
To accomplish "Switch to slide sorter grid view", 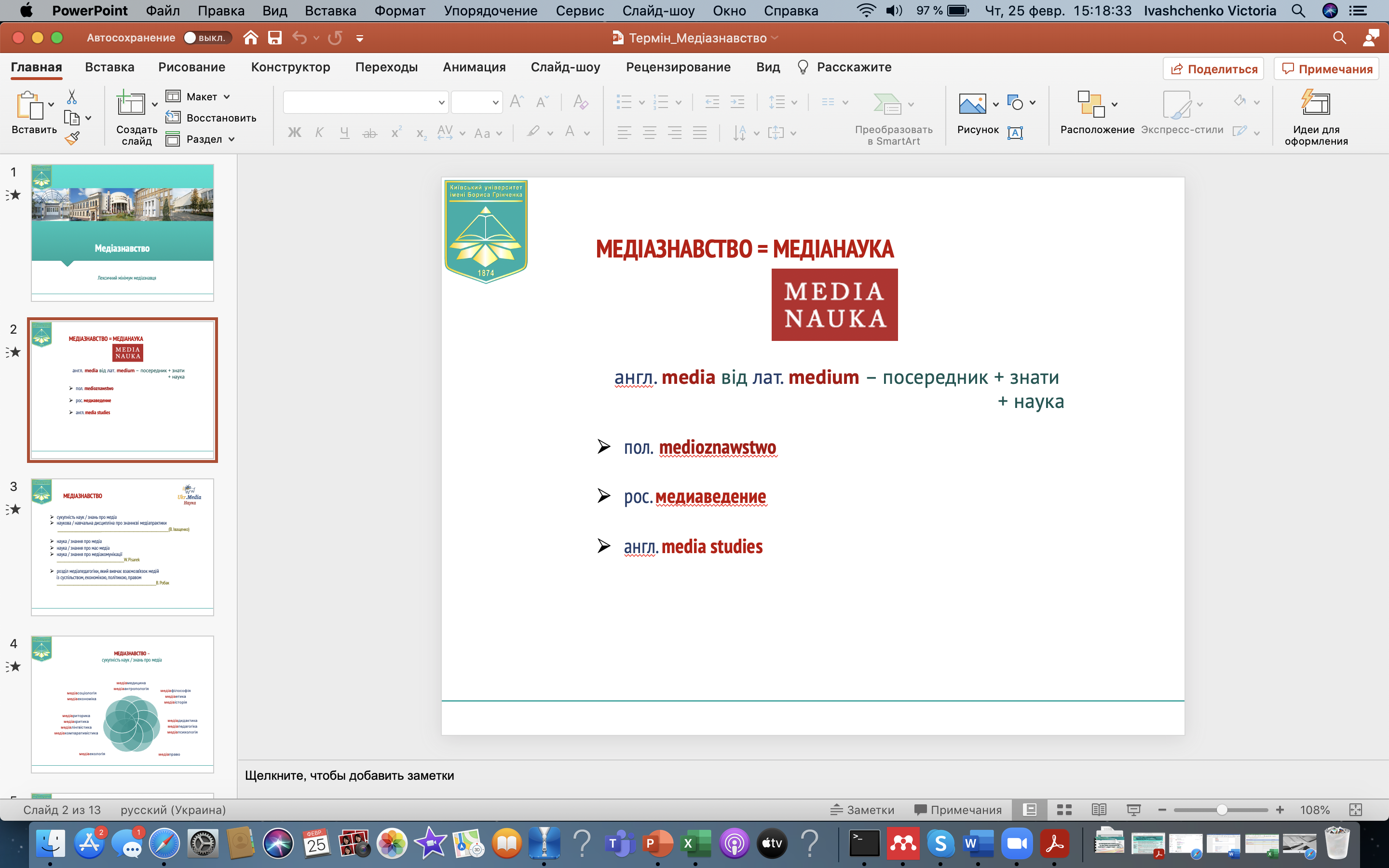I will [x=1064, y=810].
